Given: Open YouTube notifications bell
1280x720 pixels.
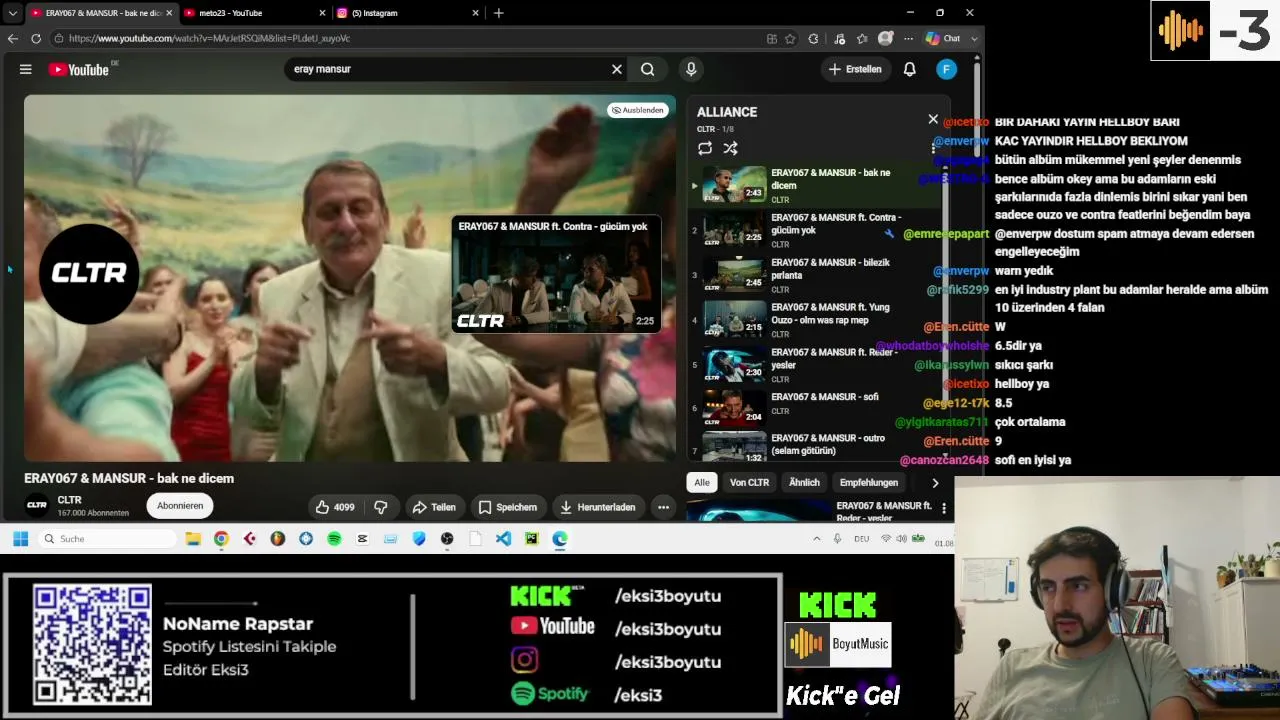Looking at the screenshot, I should pyautogui.click(x=910, y=69).
